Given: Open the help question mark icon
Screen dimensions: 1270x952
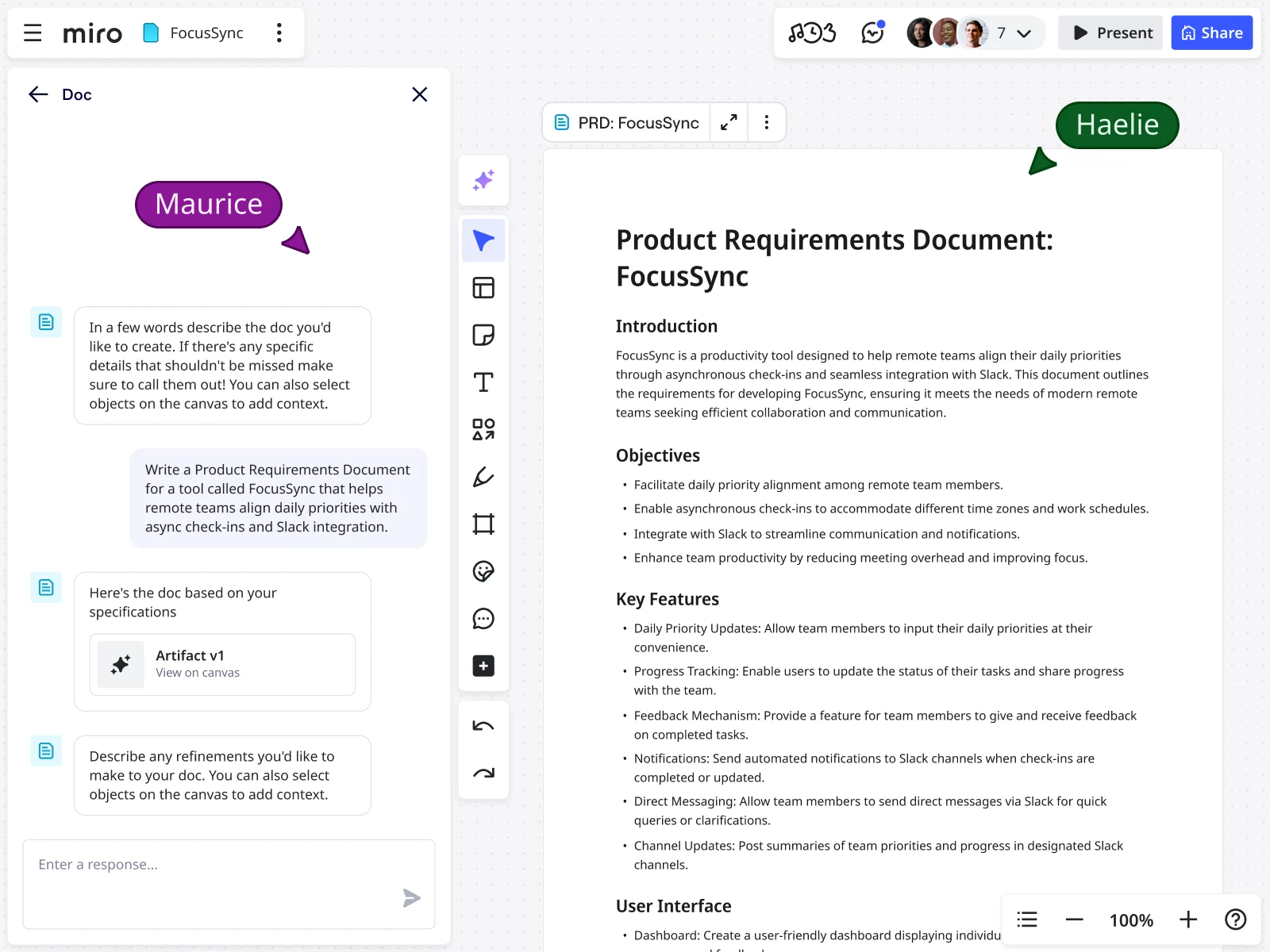Looking at the screenshot, I should pyautogui.click(x=1236, y=919).
